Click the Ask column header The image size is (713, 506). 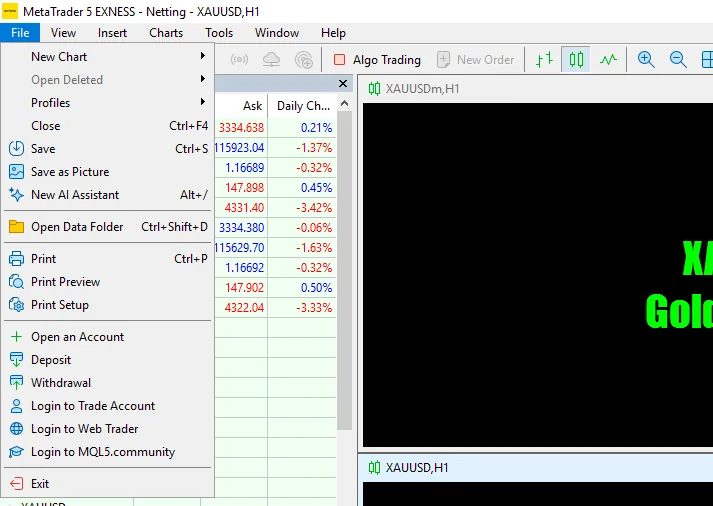tap(252, 106)
